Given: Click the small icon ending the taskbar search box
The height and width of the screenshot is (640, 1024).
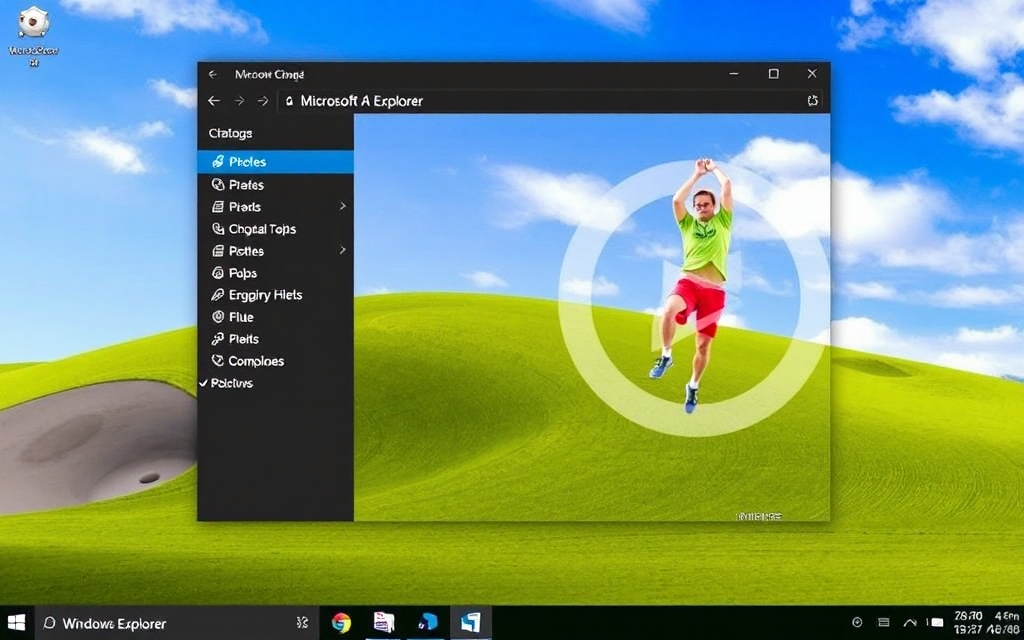Looking at the screenshot, I should point(302,623).
